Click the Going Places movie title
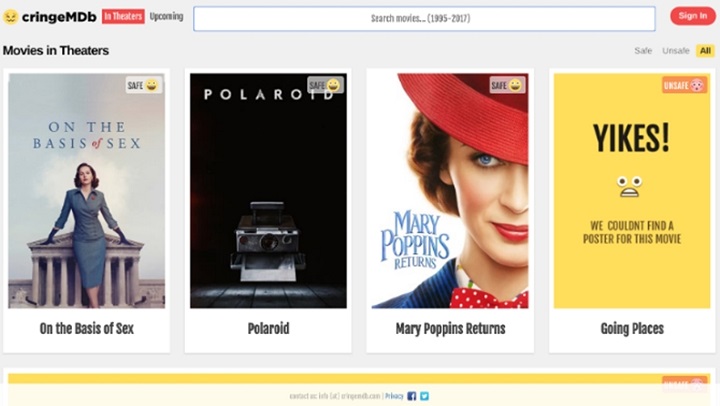720x406 pixels. 632,329
